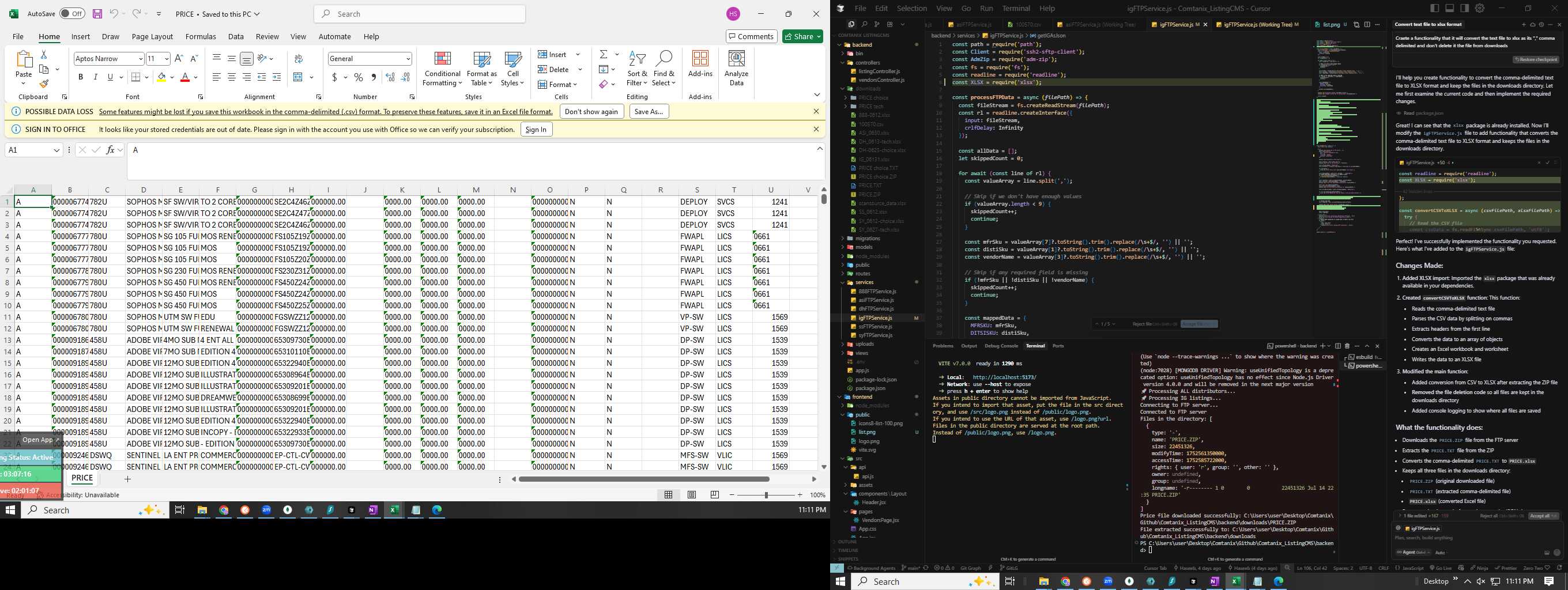This screenshot has height=590, width=1568.
Task: Click the Excel Share button
Action: (x=802, y=36)
